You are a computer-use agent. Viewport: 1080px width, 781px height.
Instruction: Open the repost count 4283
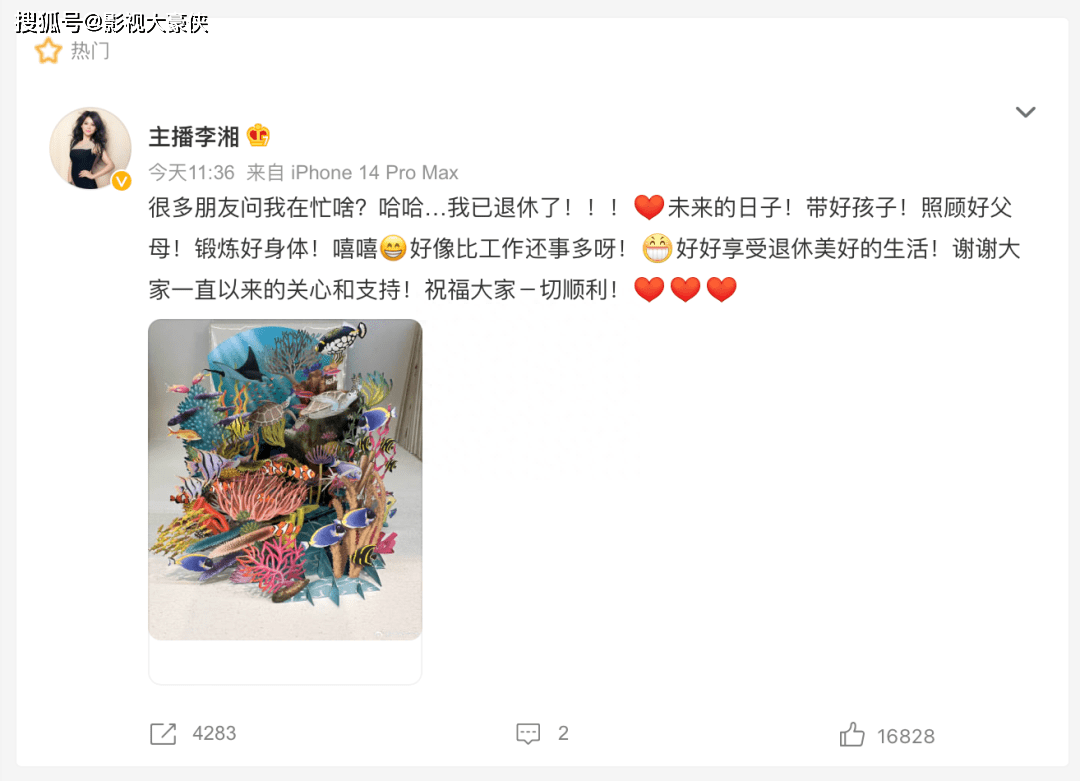click(x=214, y=733)
